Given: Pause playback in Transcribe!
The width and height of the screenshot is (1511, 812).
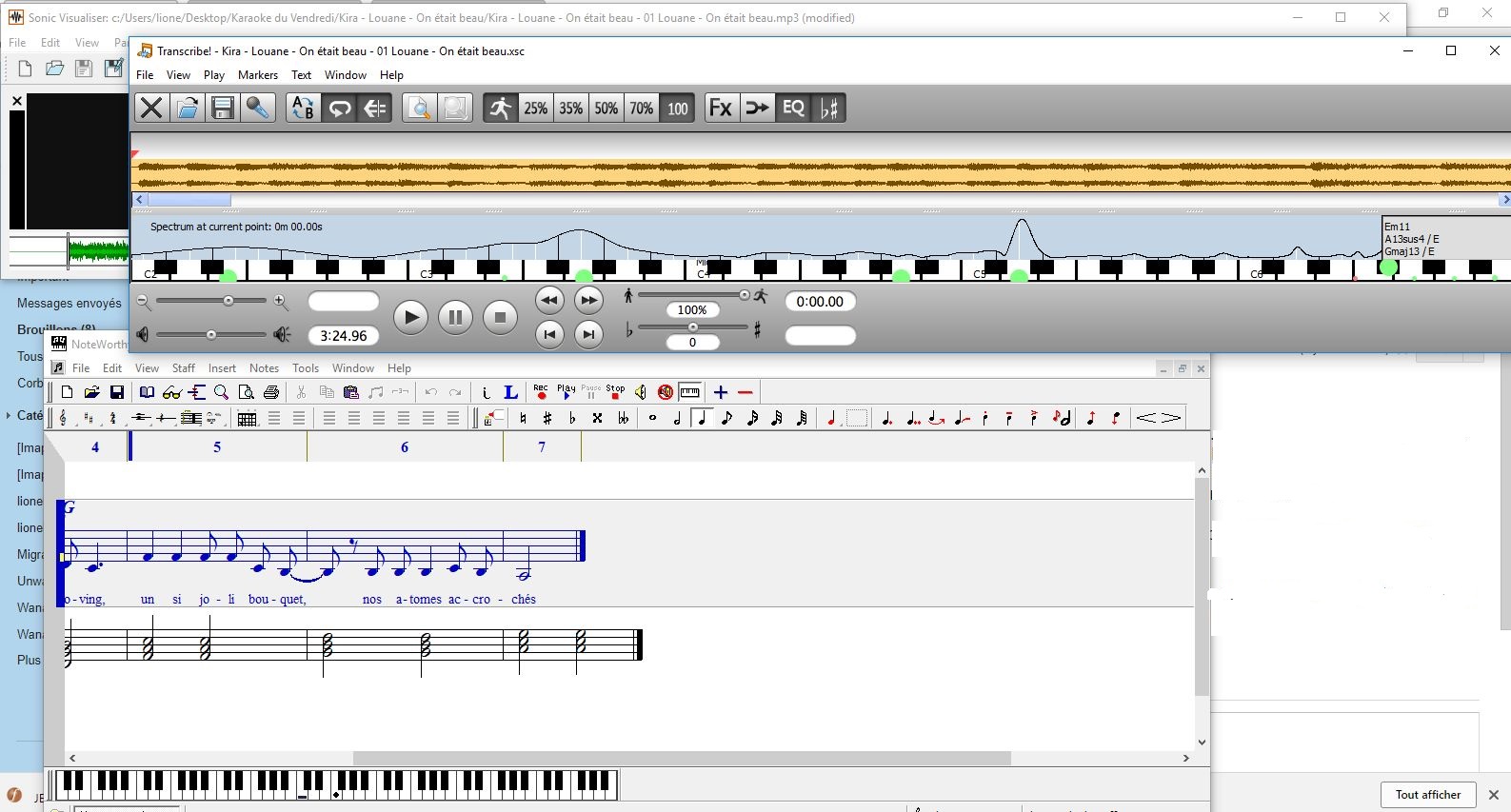Looking at the screenshot, I should 455,317.
